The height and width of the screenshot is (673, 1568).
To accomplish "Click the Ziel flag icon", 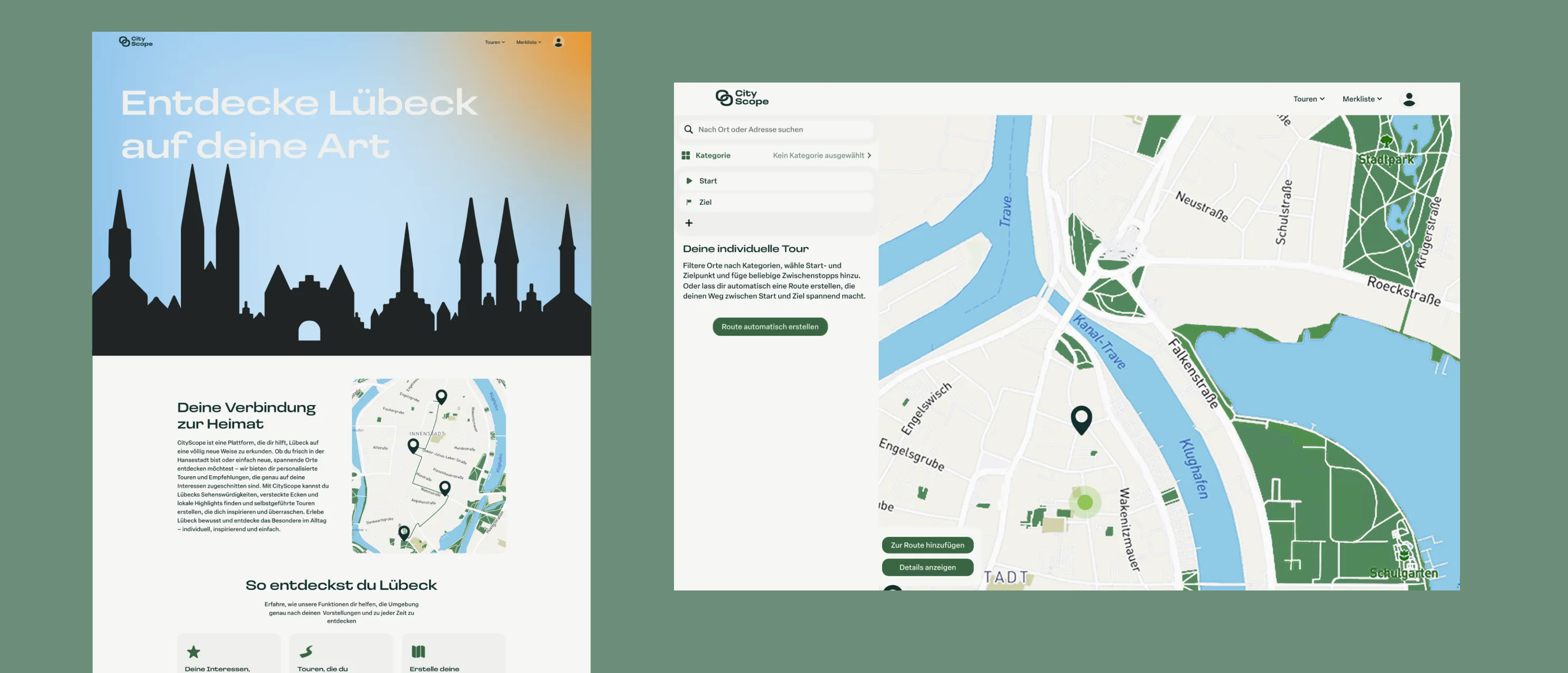I will point(689,202).
